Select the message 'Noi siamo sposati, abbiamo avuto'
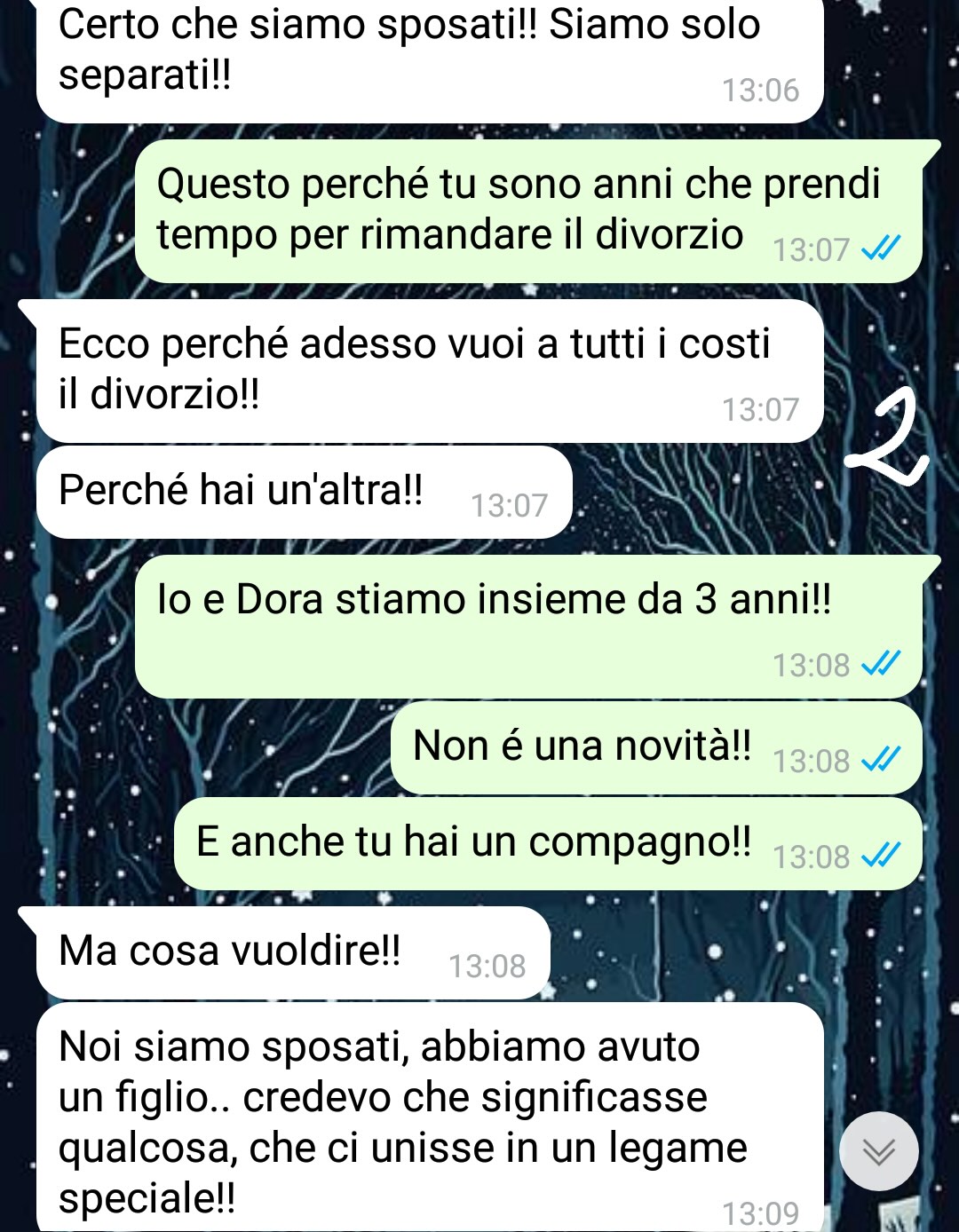959x1232 pixels. [x=430, y=1117]
